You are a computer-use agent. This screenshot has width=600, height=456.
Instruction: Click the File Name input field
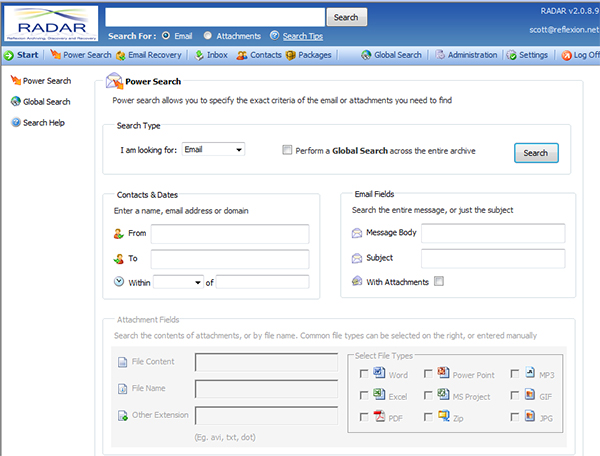pyautogui.click(x=266, y=389)
